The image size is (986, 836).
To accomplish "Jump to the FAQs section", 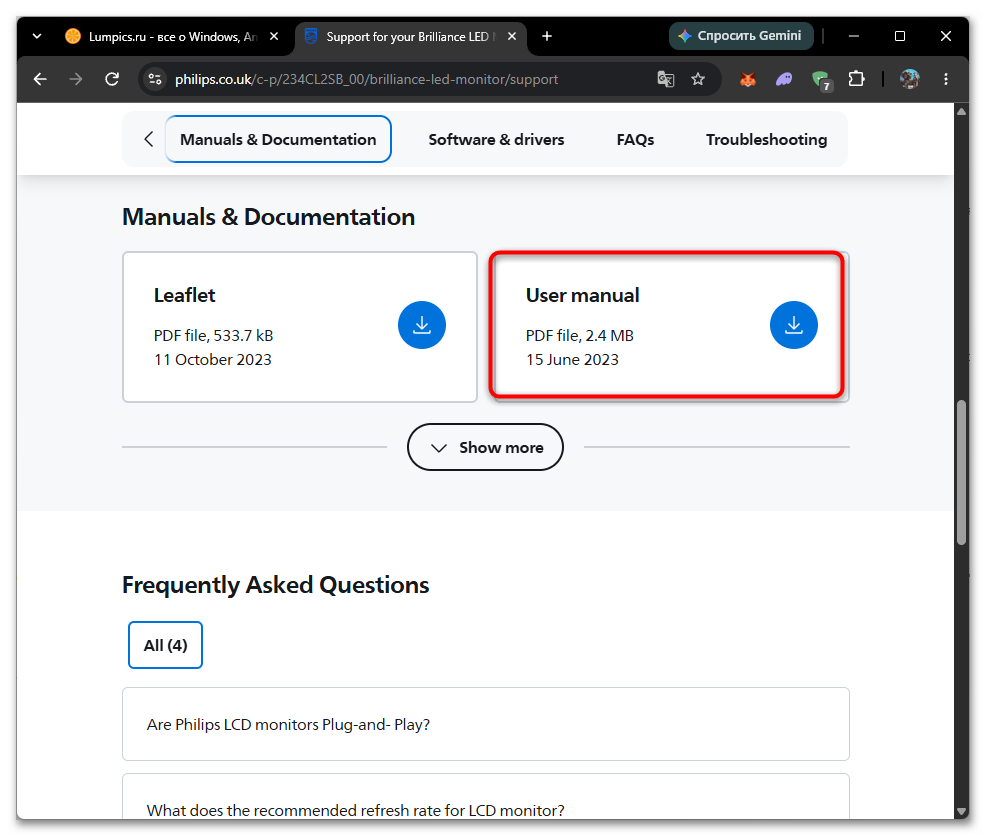I will coord(635,139).
